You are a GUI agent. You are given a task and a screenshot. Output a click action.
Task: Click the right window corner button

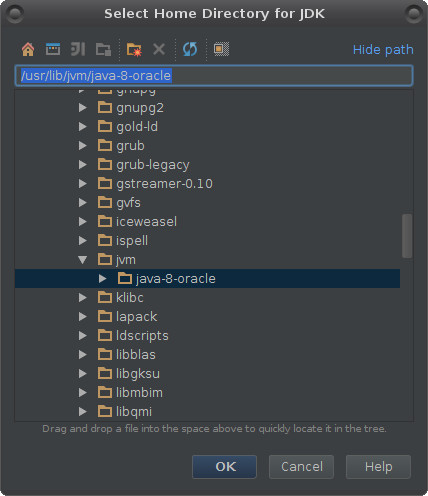(414, 14)
